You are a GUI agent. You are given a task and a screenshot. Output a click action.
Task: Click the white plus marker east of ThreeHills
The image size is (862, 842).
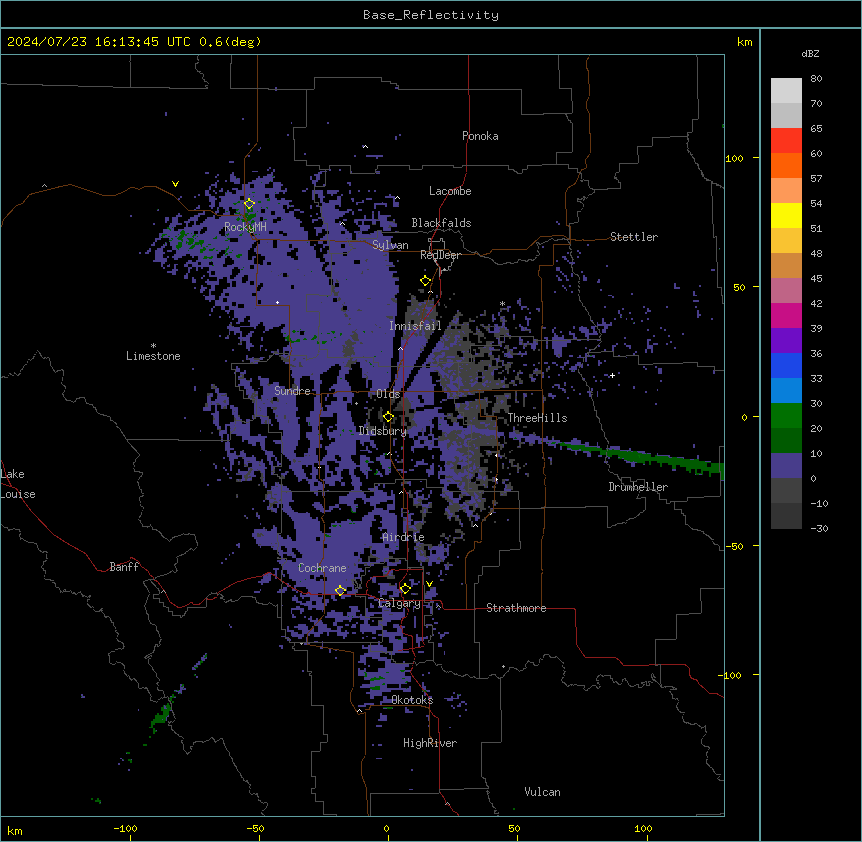click(612, 375)
